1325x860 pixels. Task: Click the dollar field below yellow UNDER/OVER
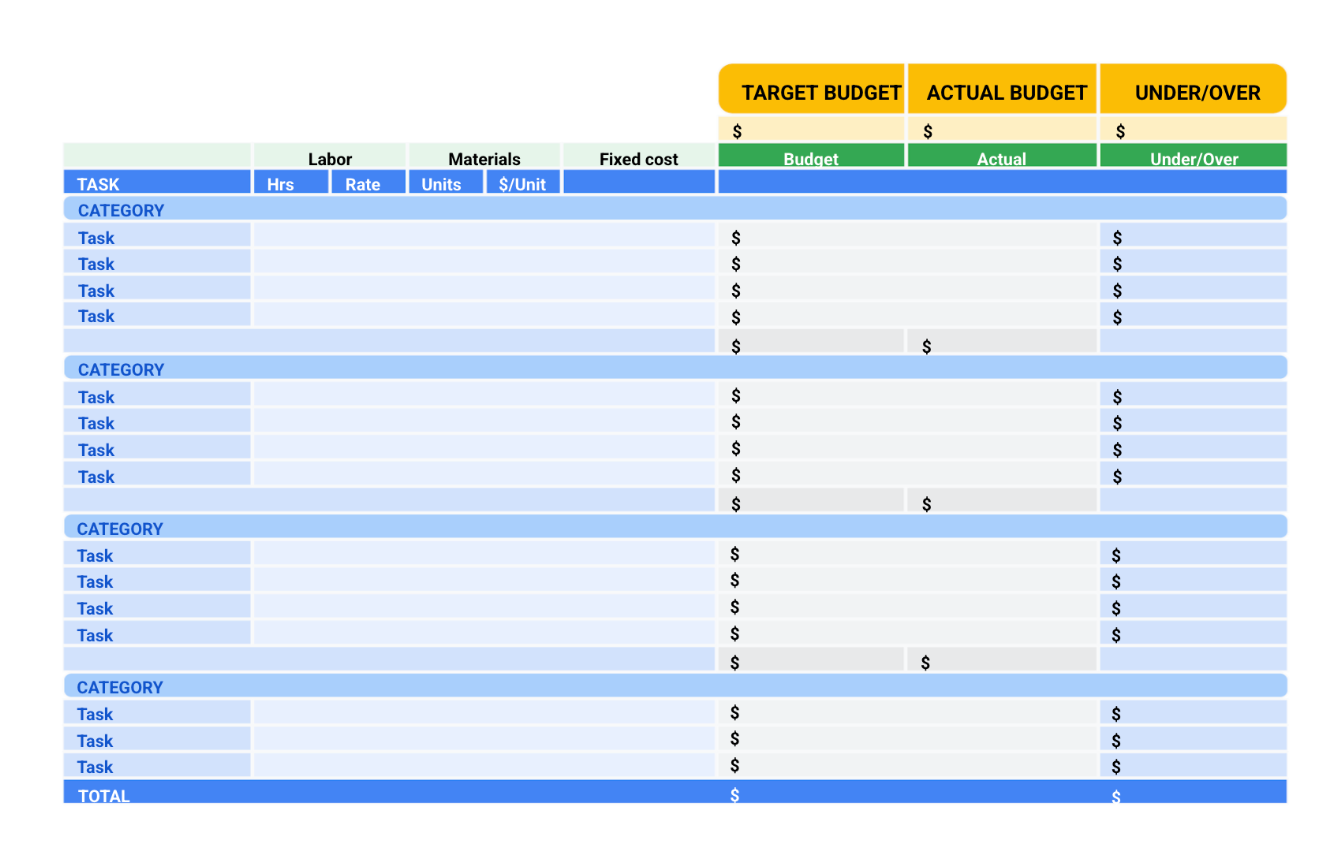point(1193,131)
